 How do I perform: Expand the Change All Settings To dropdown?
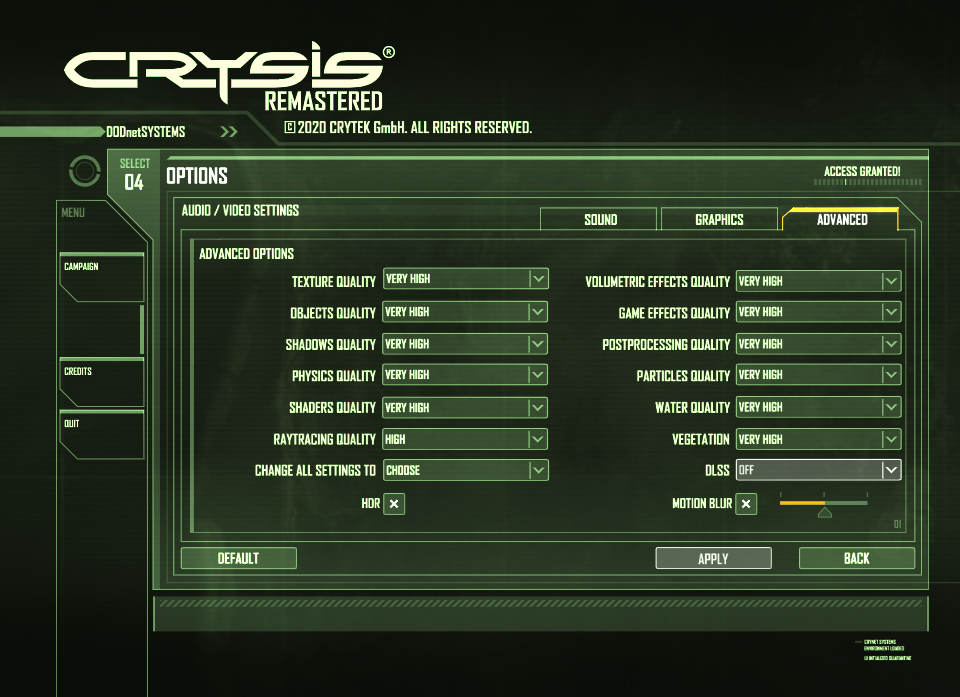point(465,470)
